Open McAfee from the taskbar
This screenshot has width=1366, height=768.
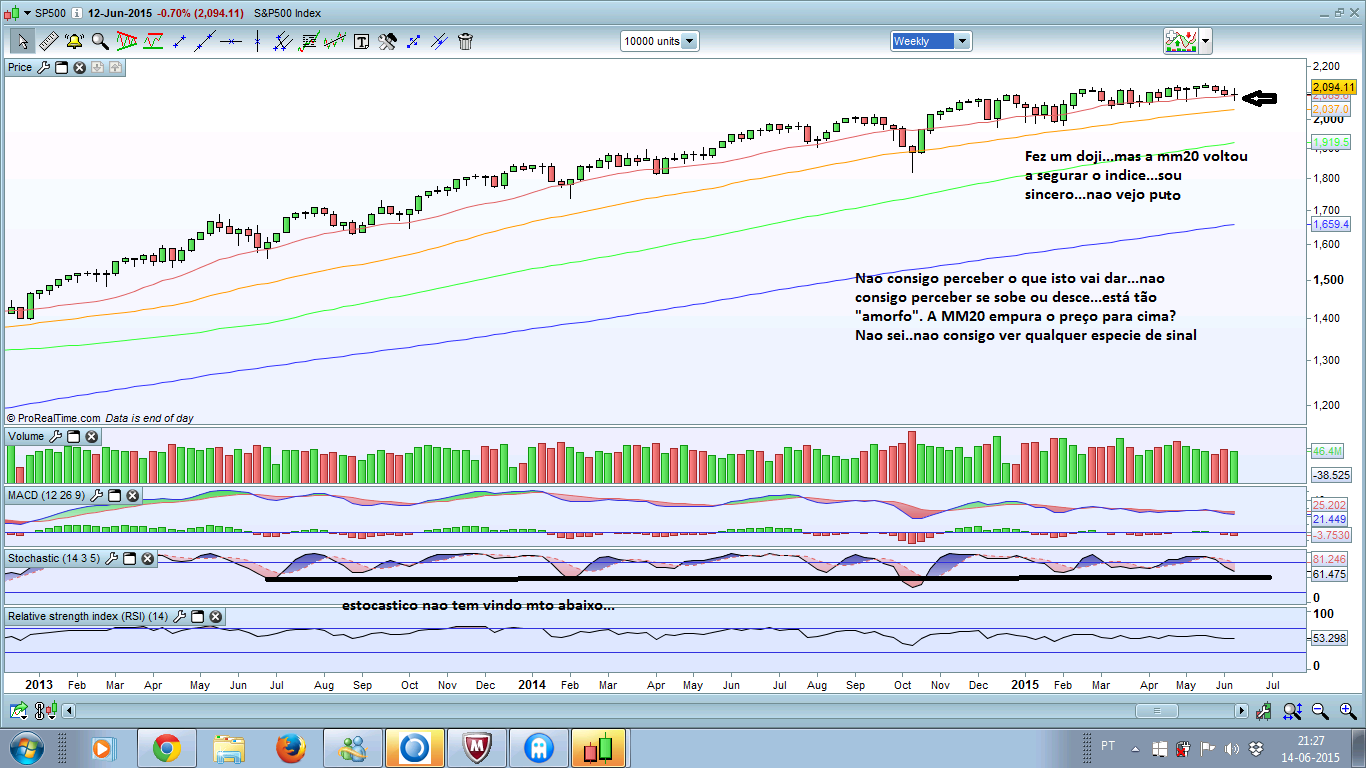click(x=476, y=748)
